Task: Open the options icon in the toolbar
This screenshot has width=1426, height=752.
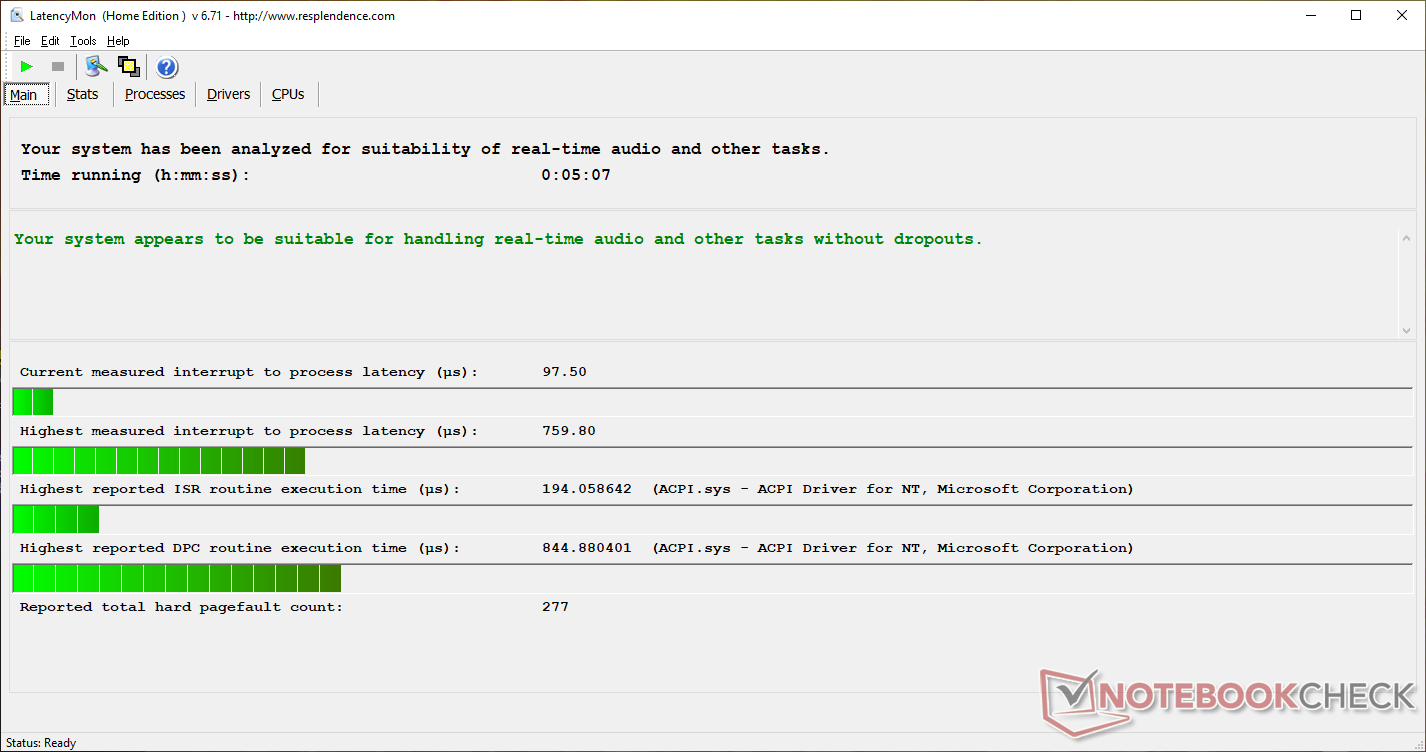Action: pyautogui.click(x=96, y=67)
